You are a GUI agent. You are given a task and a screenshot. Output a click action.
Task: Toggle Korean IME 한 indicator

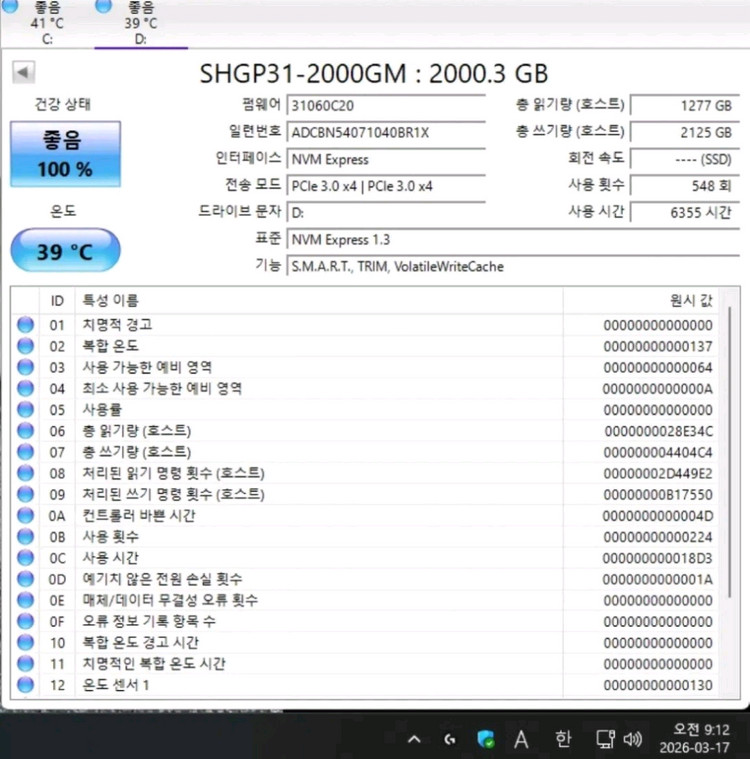(563, 739)
